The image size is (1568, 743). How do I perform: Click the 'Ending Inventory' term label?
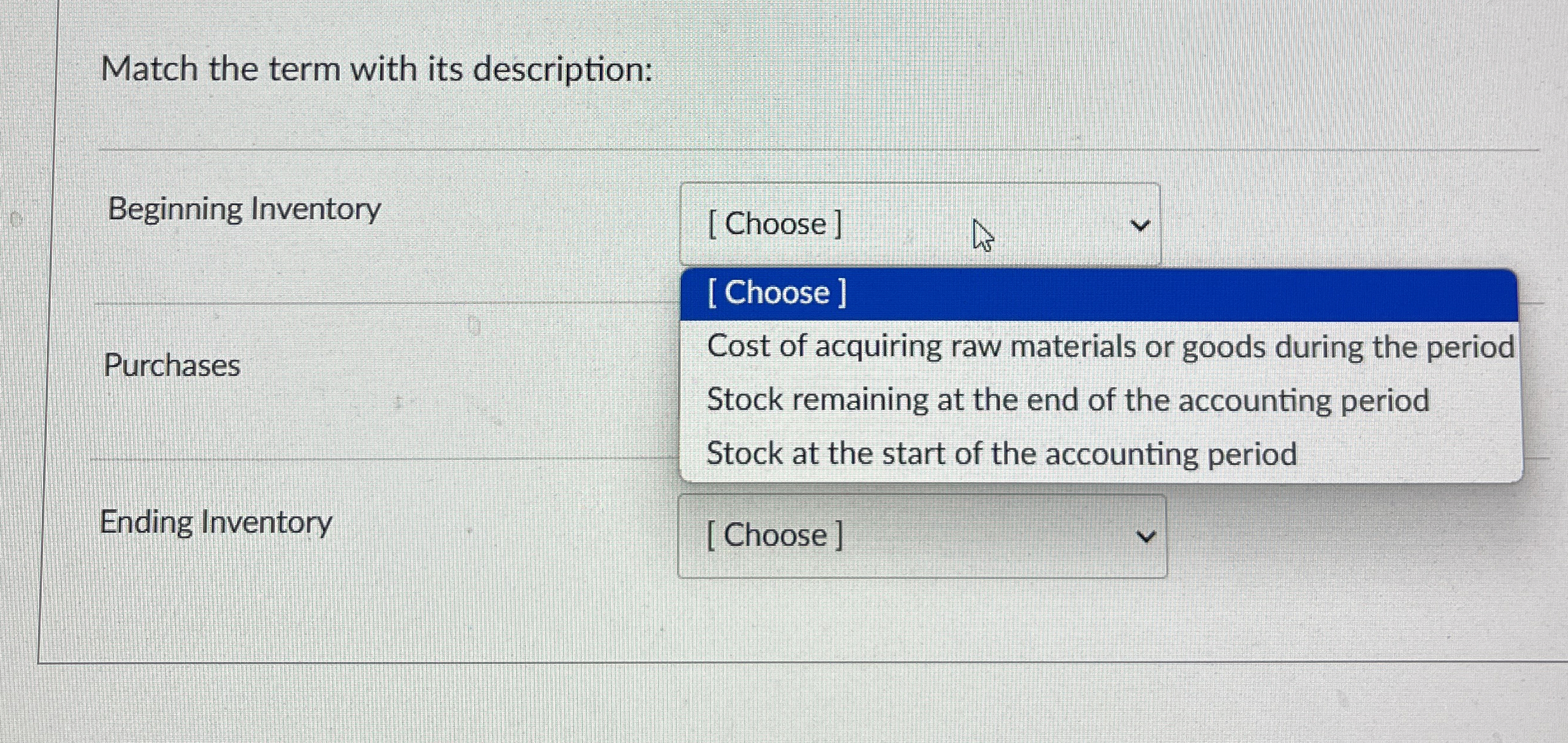[x=215, y=523]
